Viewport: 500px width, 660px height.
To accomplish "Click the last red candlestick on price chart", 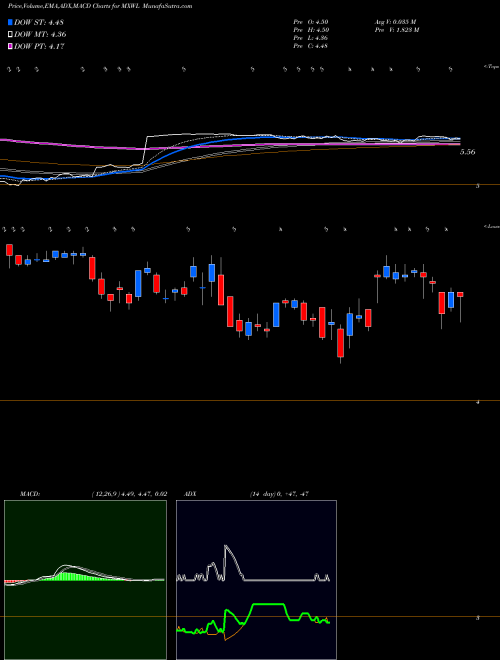I will tap(460, 295).
